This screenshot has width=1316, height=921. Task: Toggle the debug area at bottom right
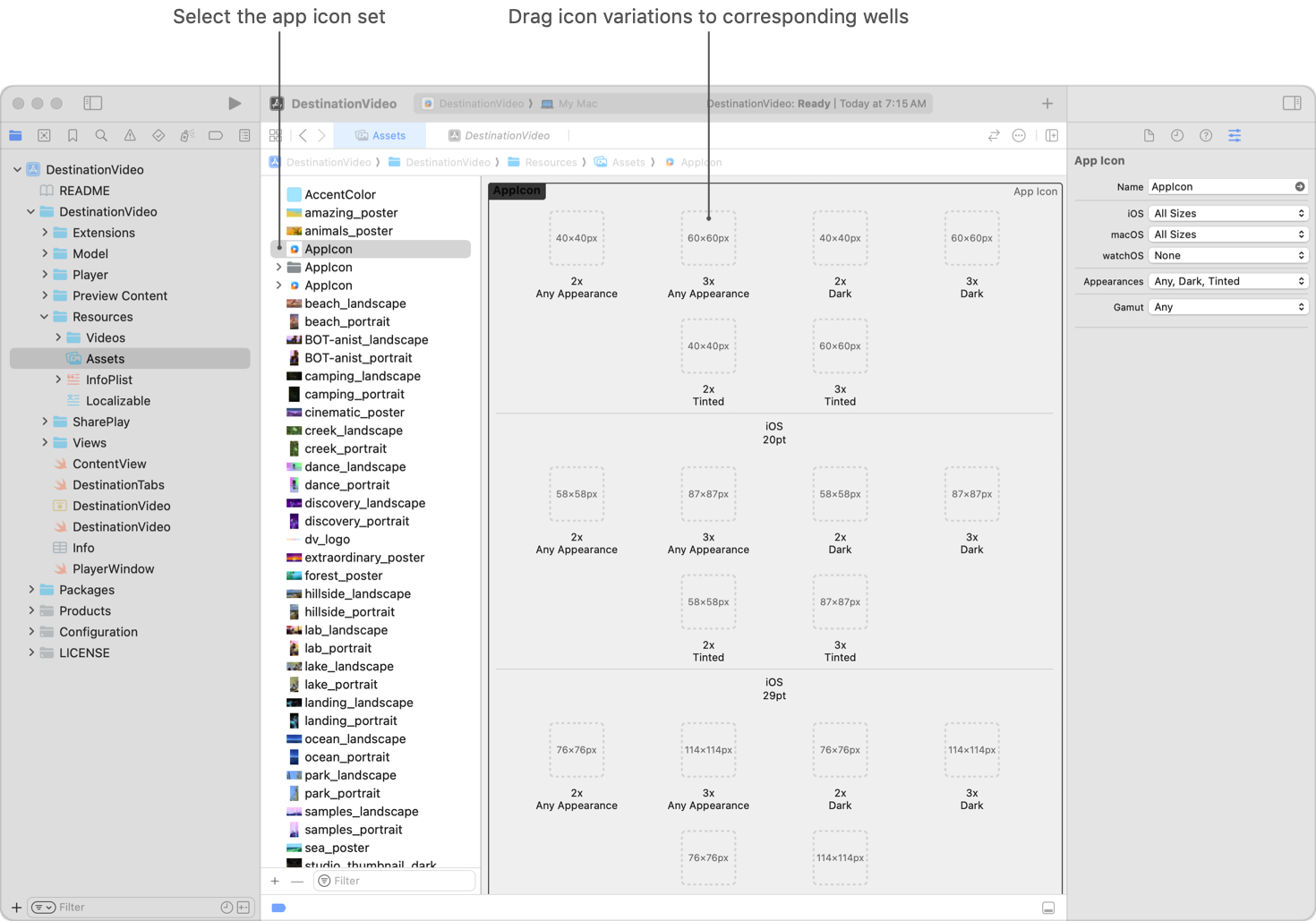(1048, 908)
